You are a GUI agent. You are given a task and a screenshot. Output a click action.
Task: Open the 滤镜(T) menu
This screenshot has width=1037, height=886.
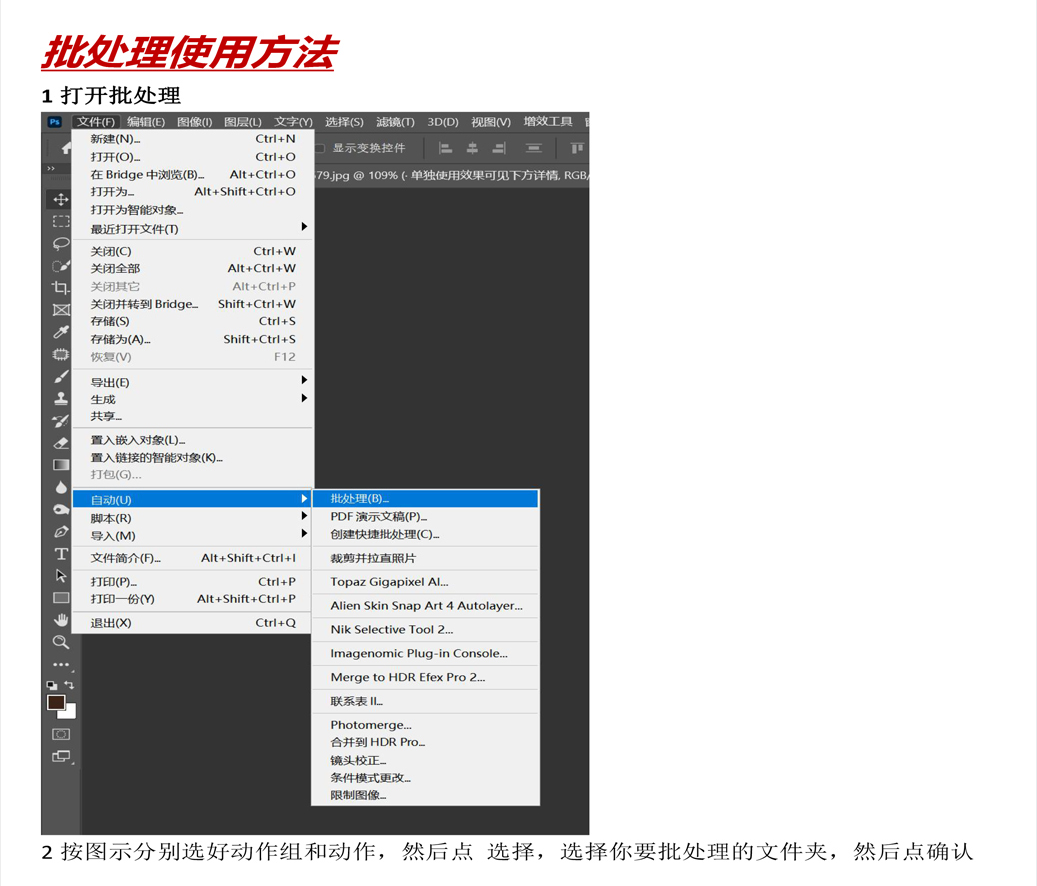coord(395,122)
